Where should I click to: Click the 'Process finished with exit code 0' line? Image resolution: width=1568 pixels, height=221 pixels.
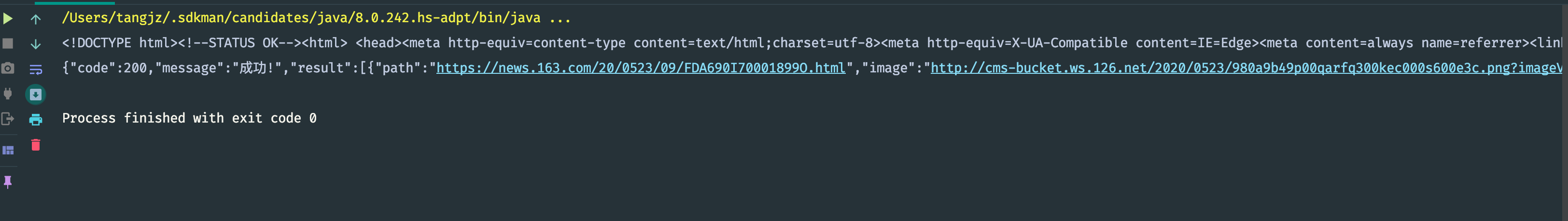(189, 118)
